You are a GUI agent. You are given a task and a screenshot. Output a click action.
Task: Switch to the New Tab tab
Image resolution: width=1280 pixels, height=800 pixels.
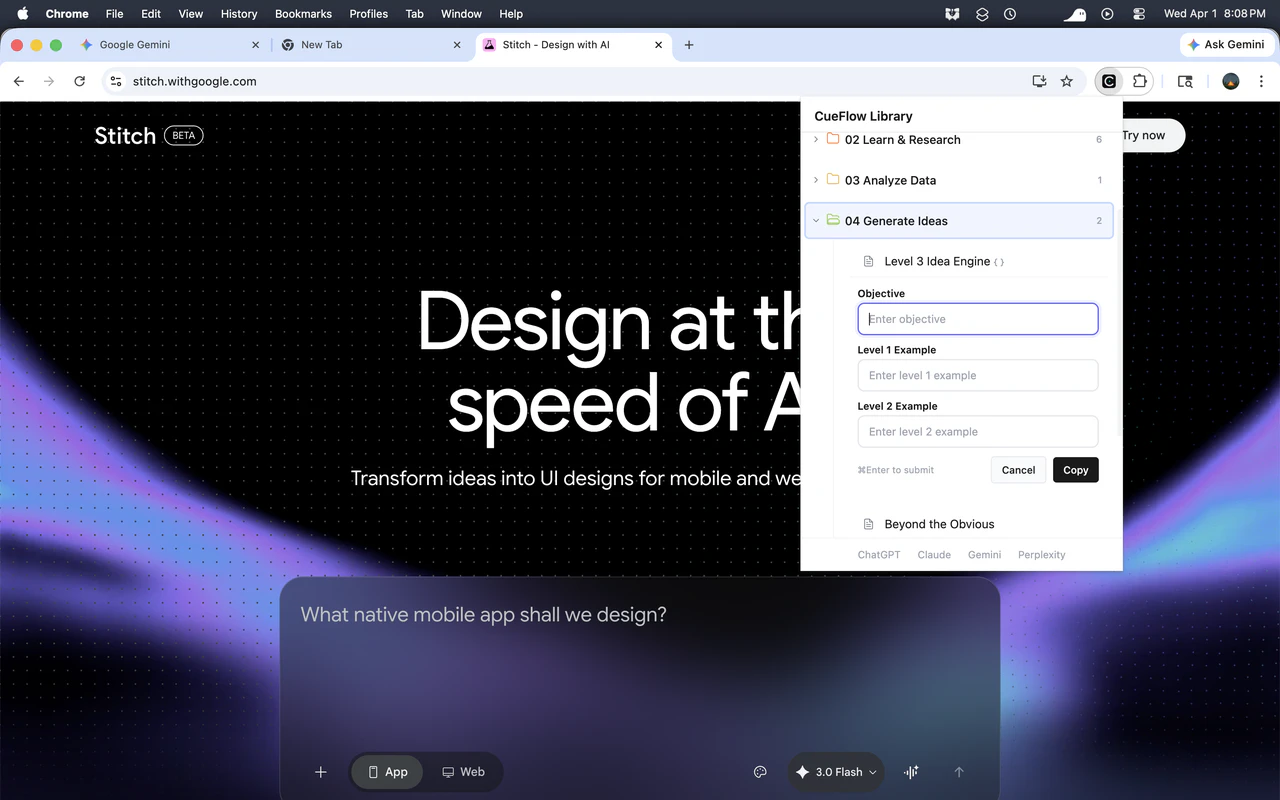[371, 45]
